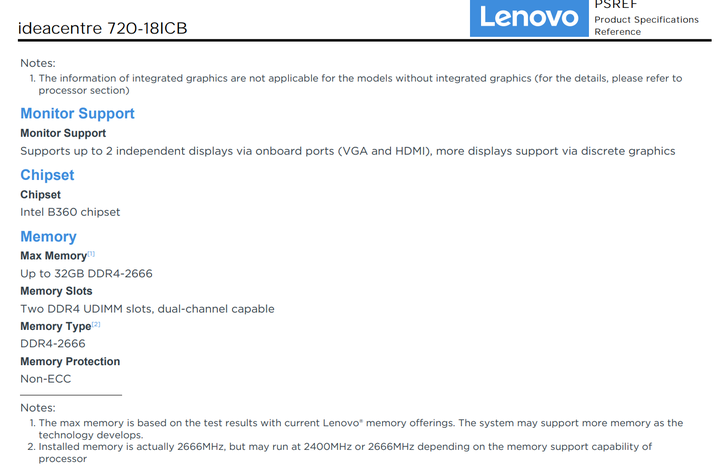Click the VGA and HDMI displays sentence
Image resolution: width=720 pixels, height=472 pixels.
(x=348, y=151)
